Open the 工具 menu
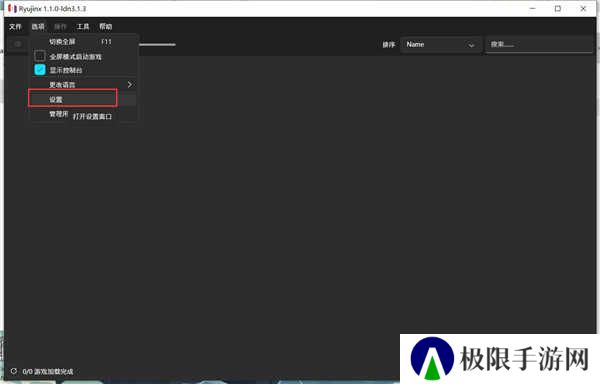 pyautogui.click(x=83, y=26)
